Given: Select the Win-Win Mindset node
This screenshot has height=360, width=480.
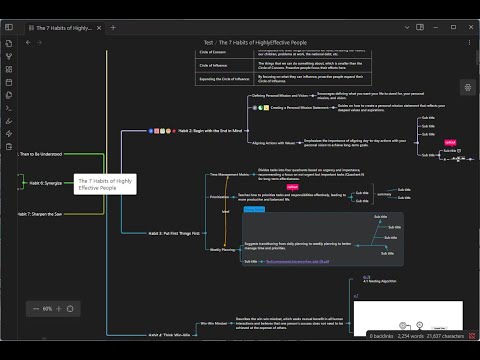Looking at the screenshot, I should tap(214, 323).
